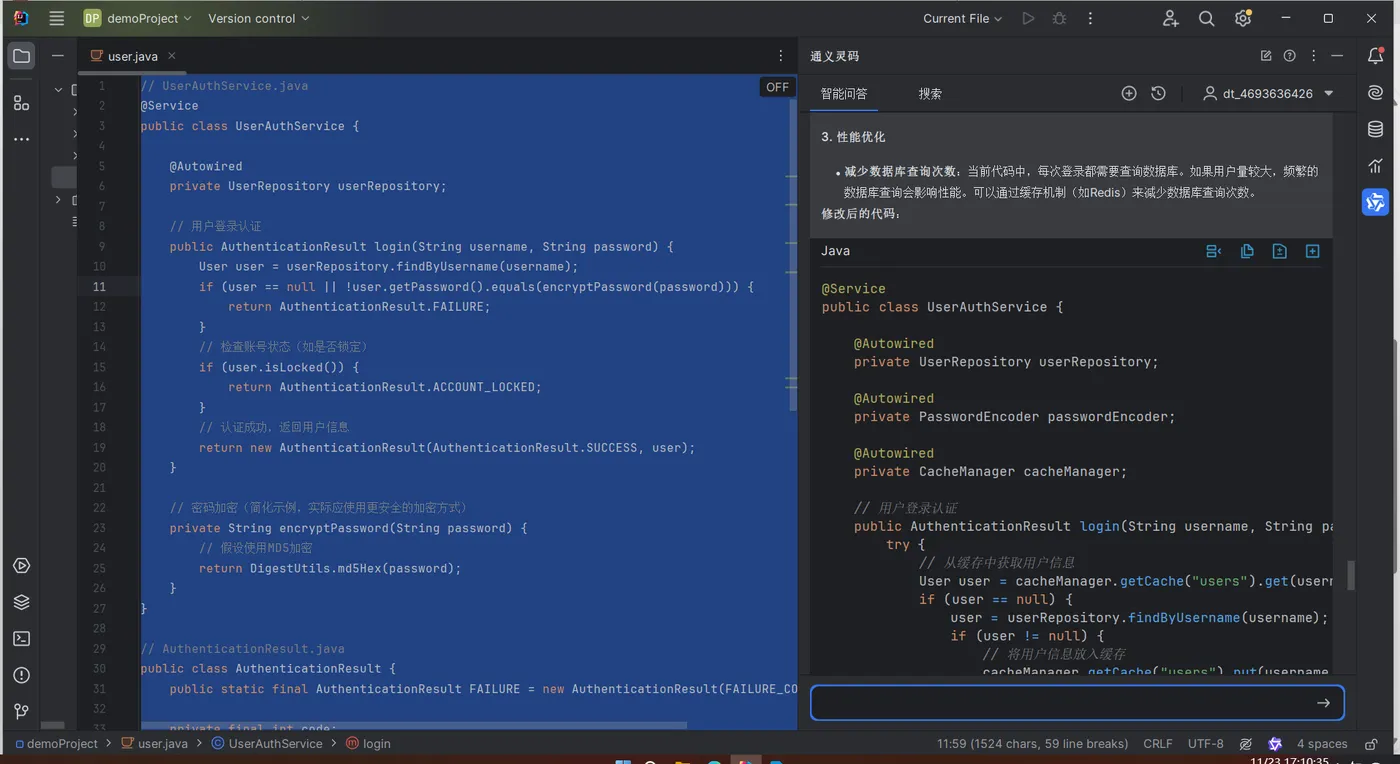
Task: Click the editor horizontal scrollbar
Action: click(414, 724)
